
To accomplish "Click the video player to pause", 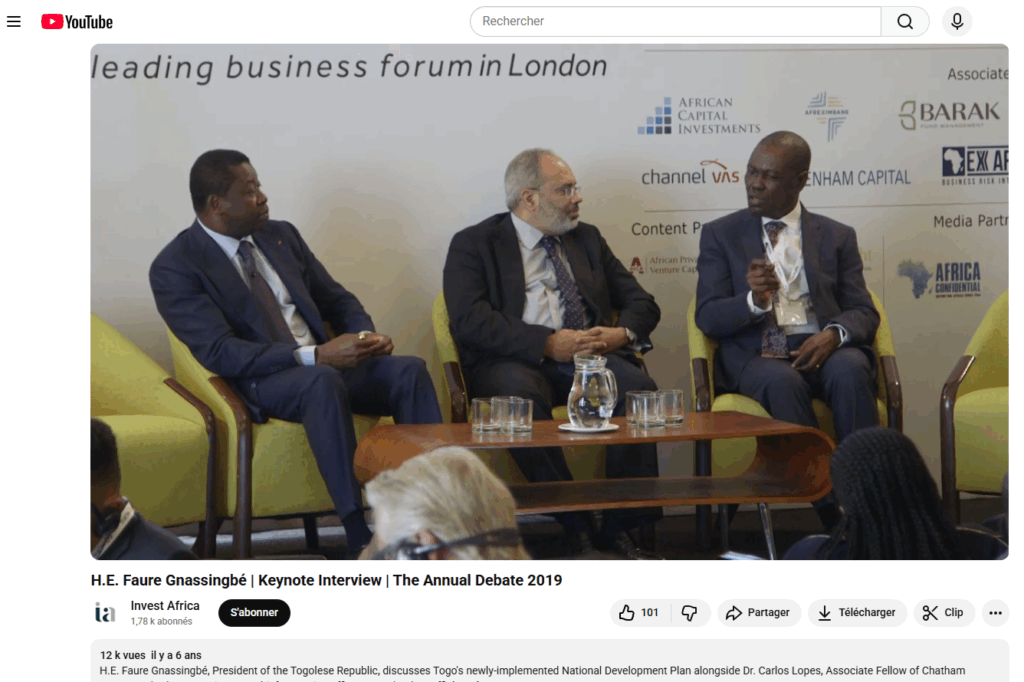I will (x=549, y=302).
